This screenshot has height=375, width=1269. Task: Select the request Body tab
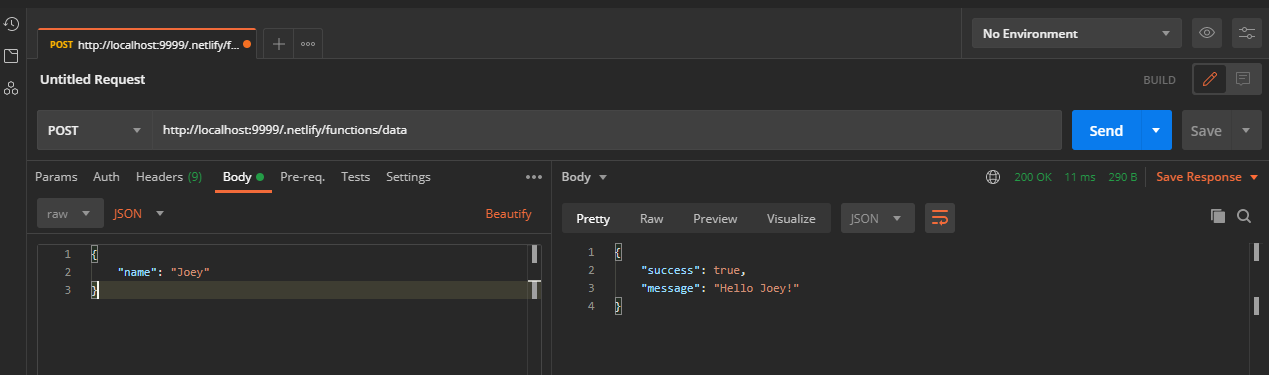[x=243, y=177]
